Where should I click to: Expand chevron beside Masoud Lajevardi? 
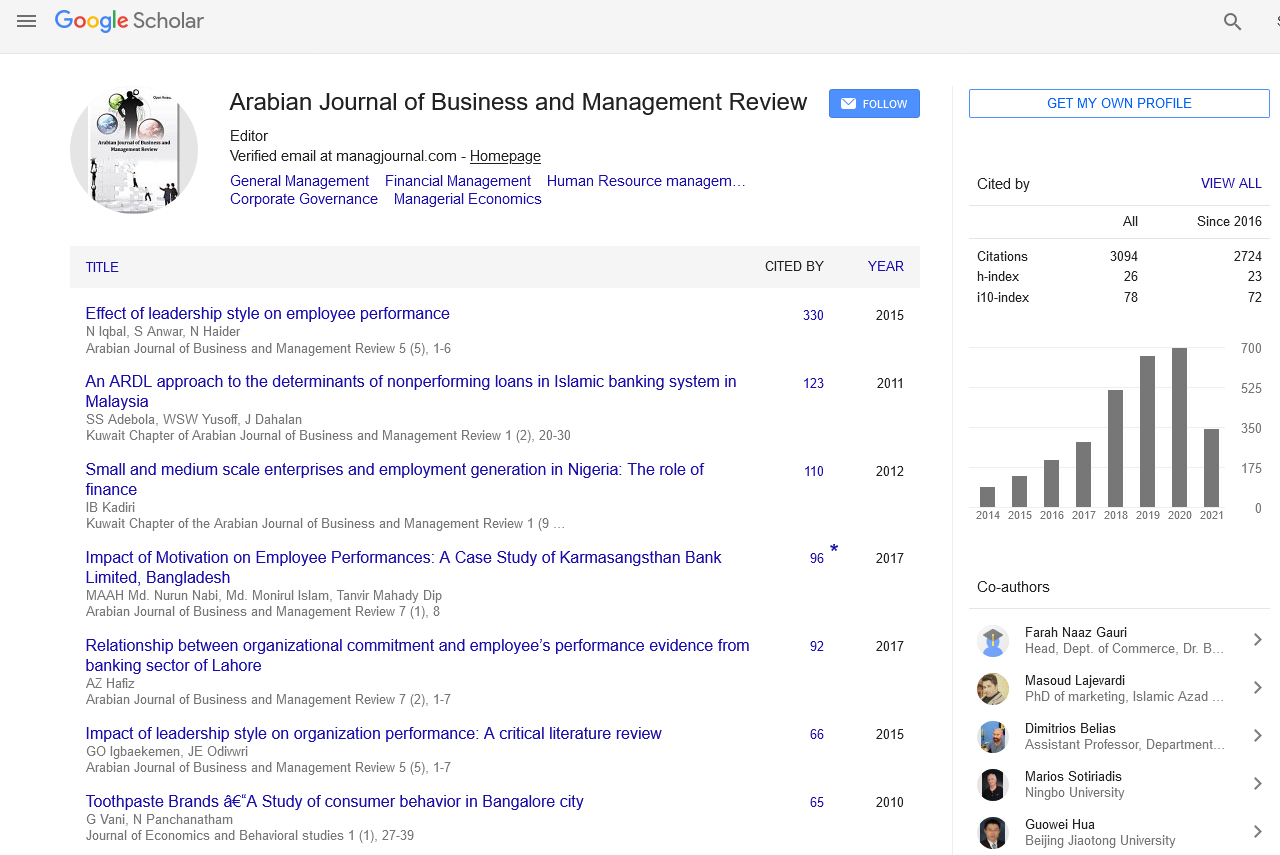click(x=1258, y=688)
